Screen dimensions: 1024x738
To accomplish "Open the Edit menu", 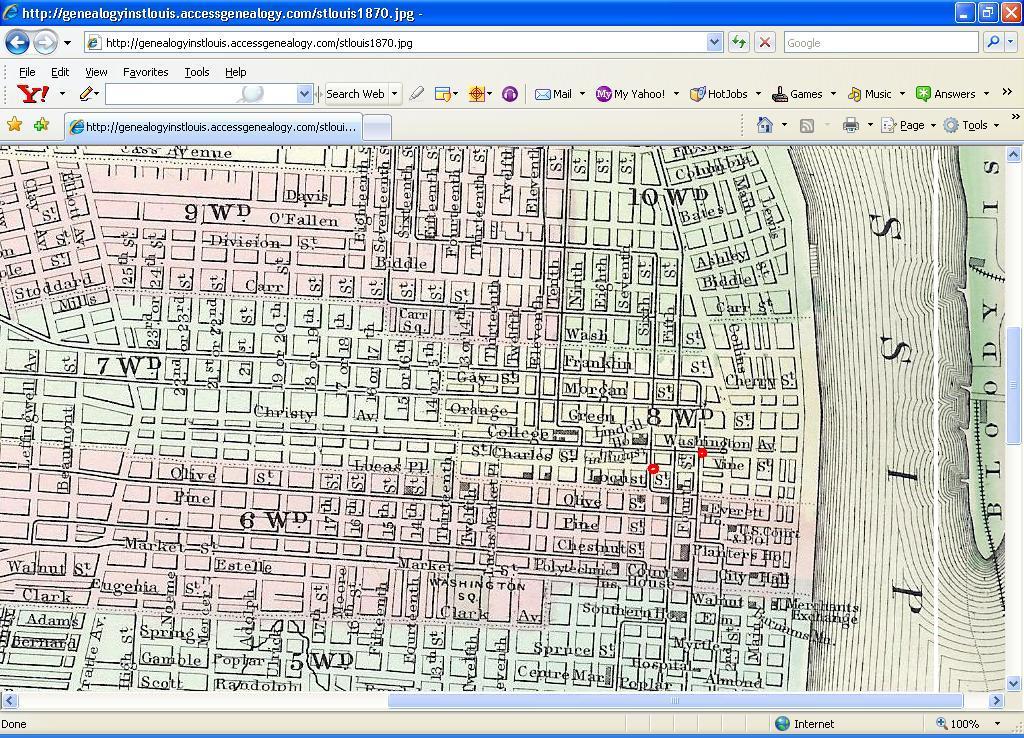I will [60, 72].
